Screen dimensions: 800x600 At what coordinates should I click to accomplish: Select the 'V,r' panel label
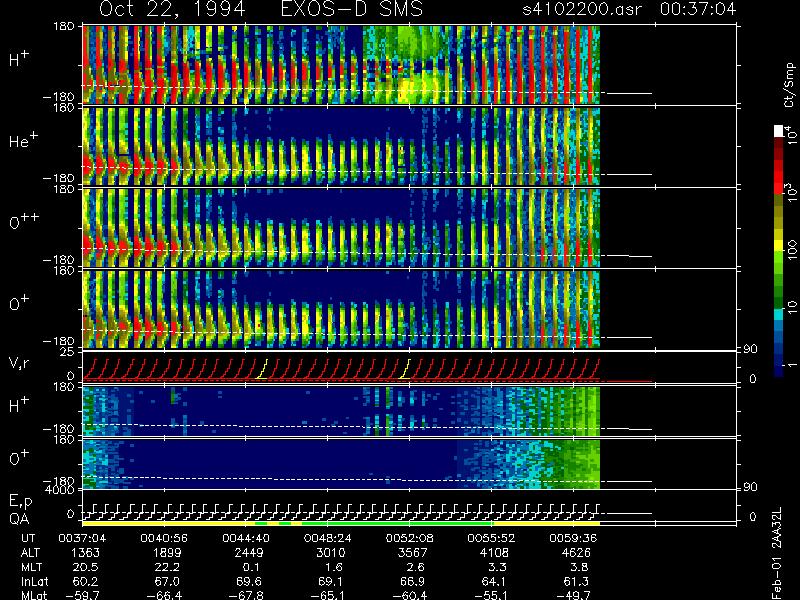pos(19,363)
